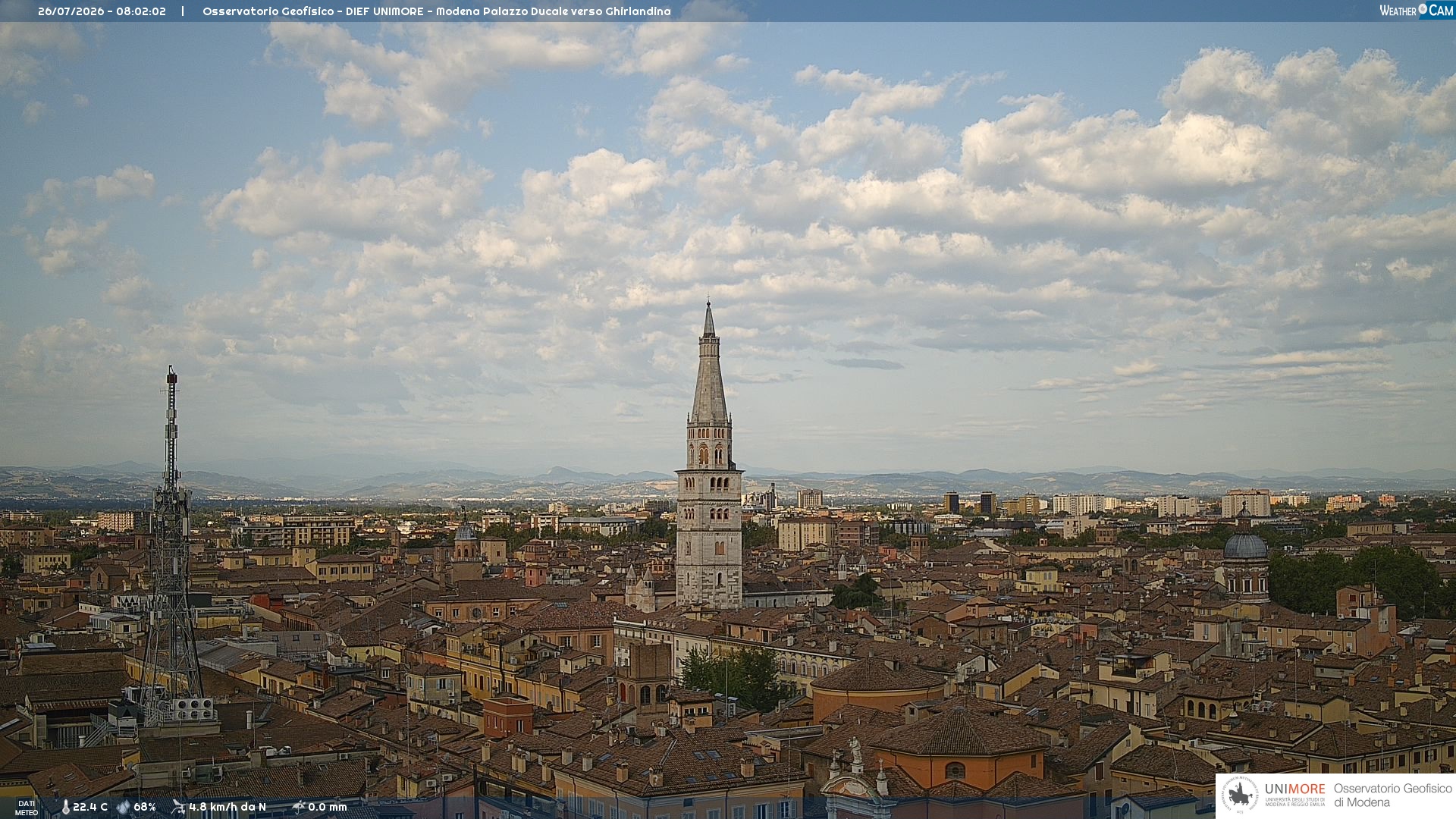The image size is (1456, 819).
Task: Click the 68% humidity value
Action: [145, 807]
